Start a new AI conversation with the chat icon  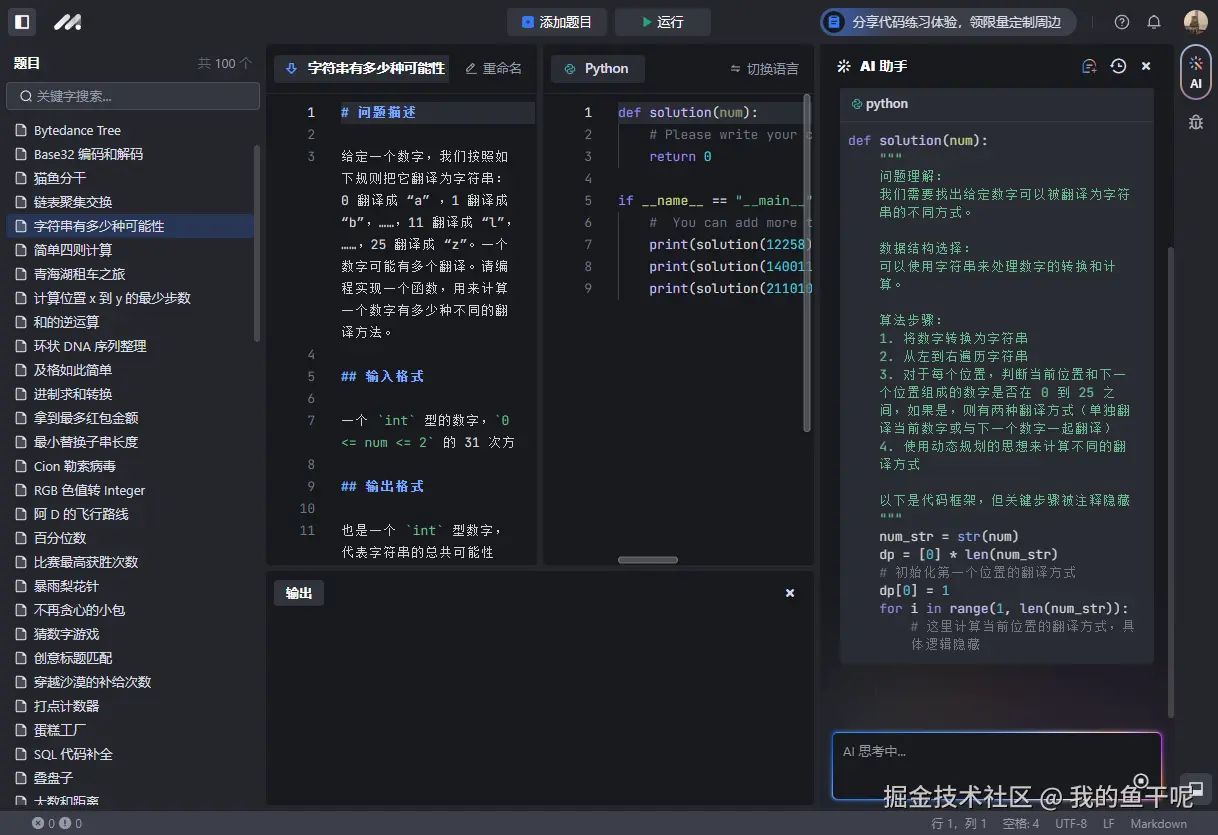(x=1089, y=65)
